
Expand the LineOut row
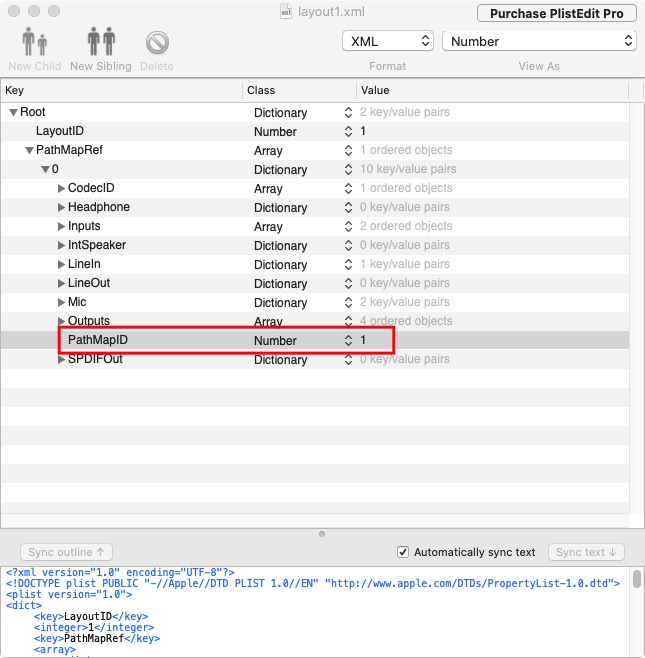[x=61, y=283]
